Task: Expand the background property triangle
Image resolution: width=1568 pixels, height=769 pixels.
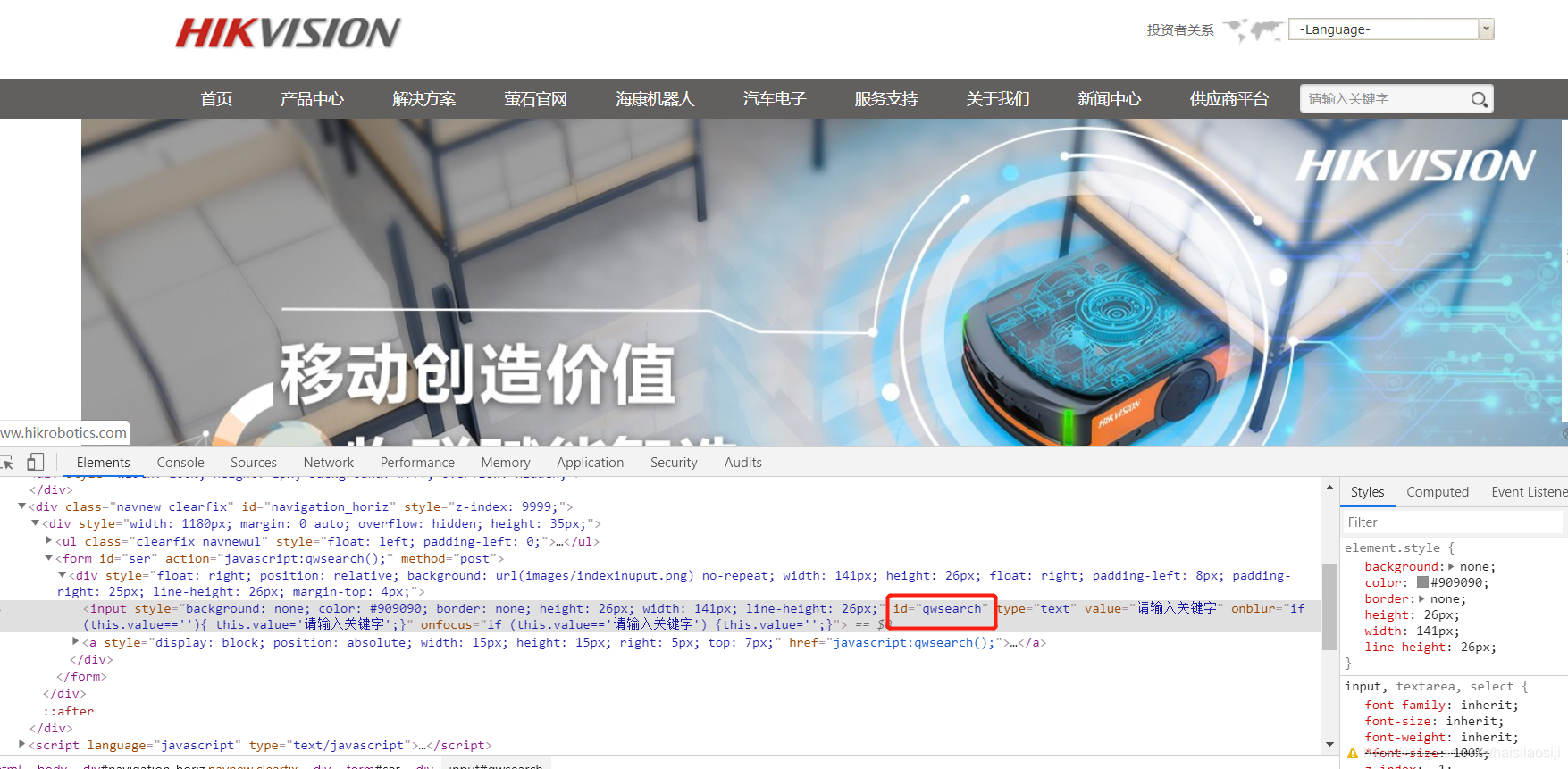Action: [1451, 566]
